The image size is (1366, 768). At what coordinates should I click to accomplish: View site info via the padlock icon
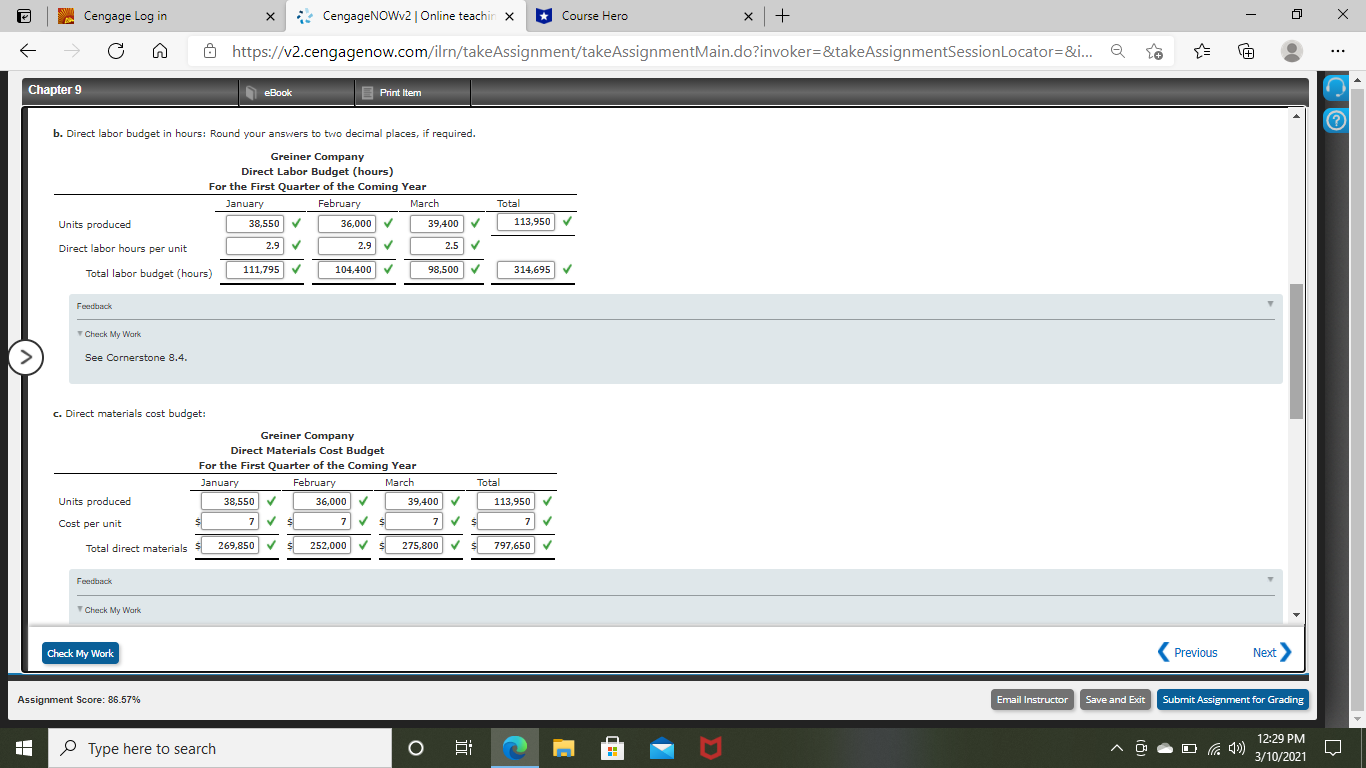pos(210,51)
